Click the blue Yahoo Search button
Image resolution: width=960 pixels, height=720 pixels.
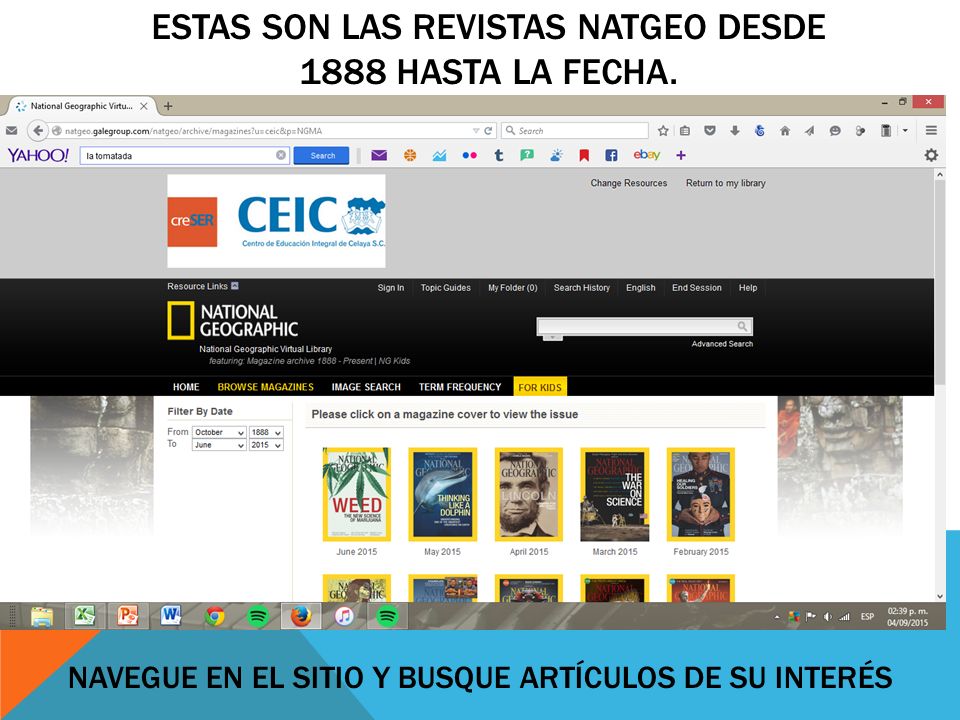(321, 156)
